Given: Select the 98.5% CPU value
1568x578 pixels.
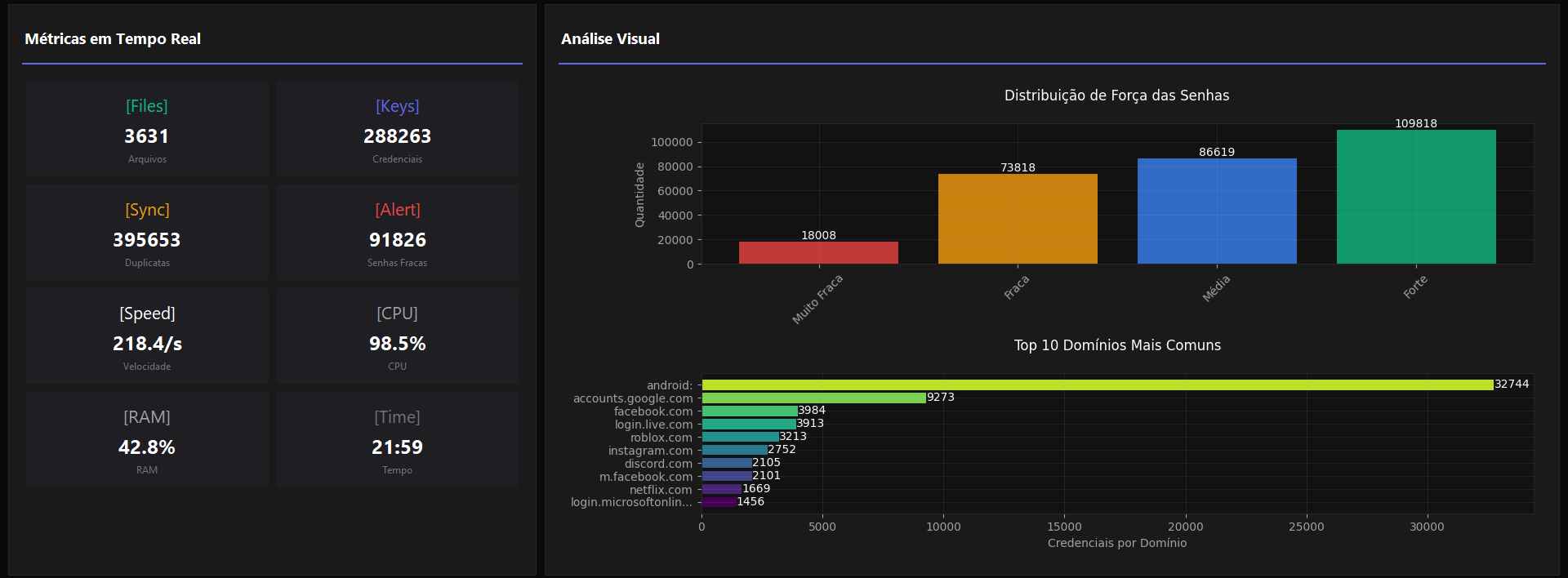Looking at the screenshot, I should click(x=397, y=344).
